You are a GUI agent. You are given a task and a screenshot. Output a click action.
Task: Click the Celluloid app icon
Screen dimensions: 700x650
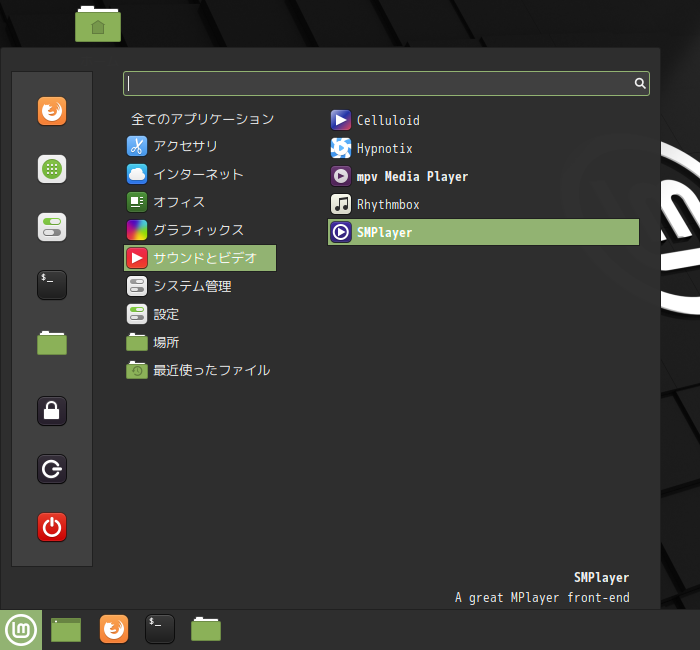[341, 120]
